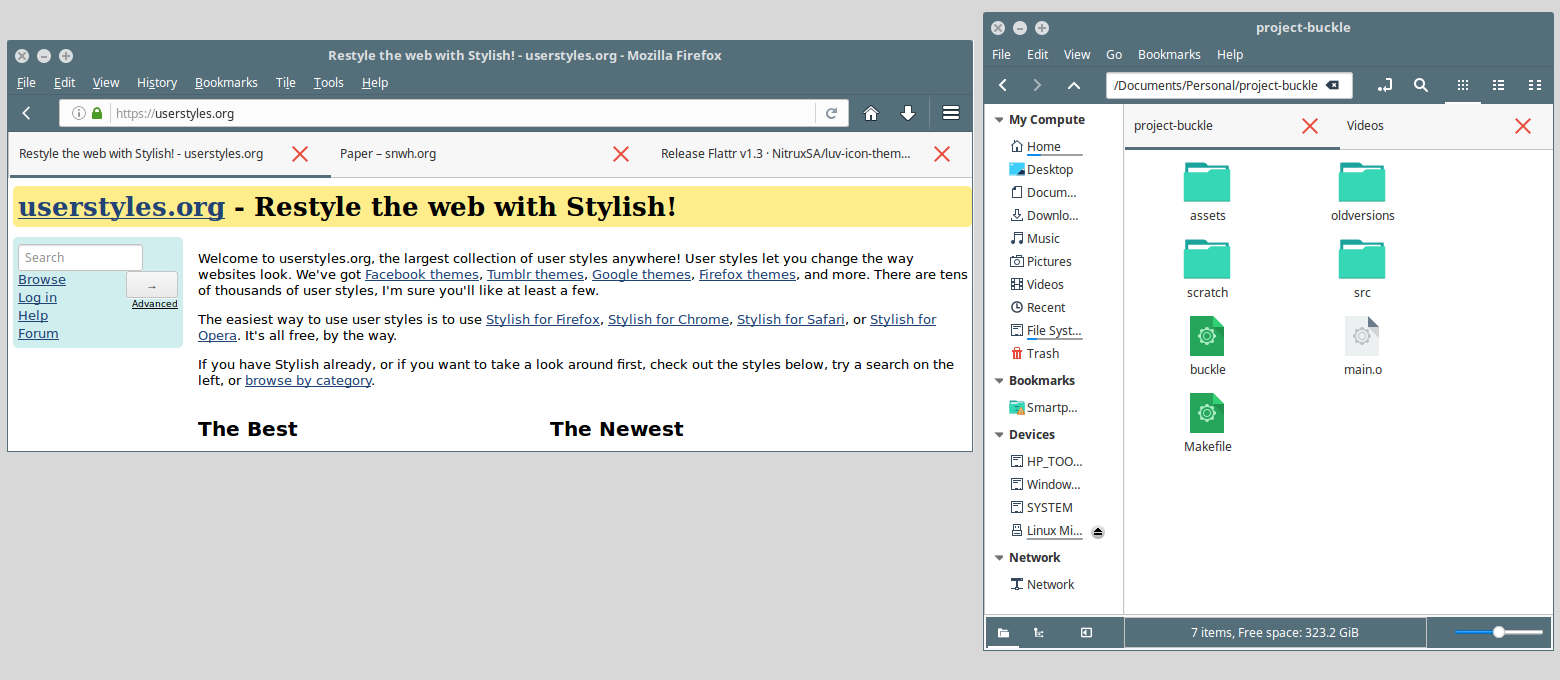Close the Videos tab in file manager

point(1523,126)
